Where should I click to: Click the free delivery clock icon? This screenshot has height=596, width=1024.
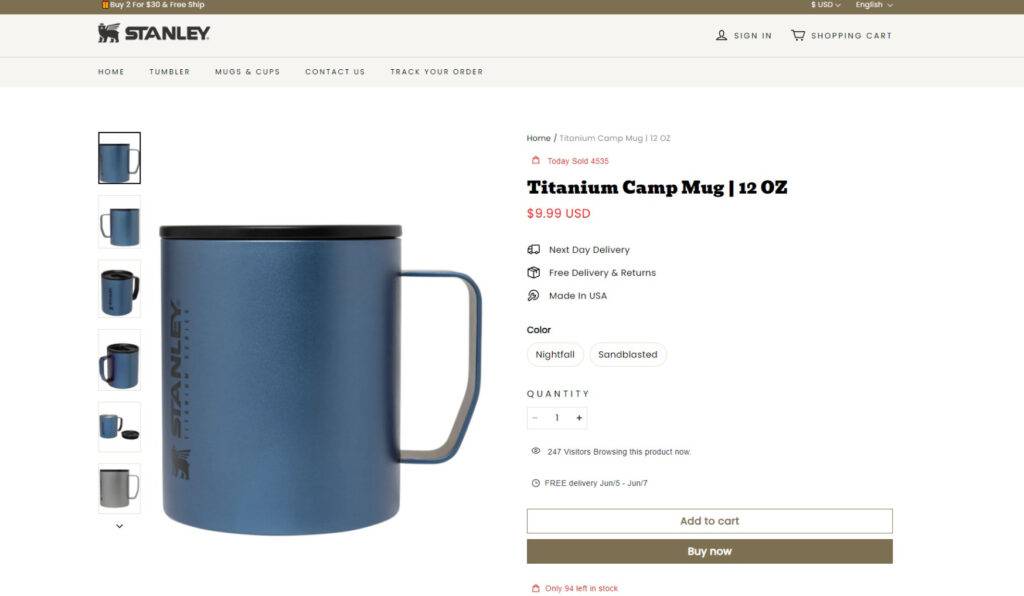click(x=536, y=483)
